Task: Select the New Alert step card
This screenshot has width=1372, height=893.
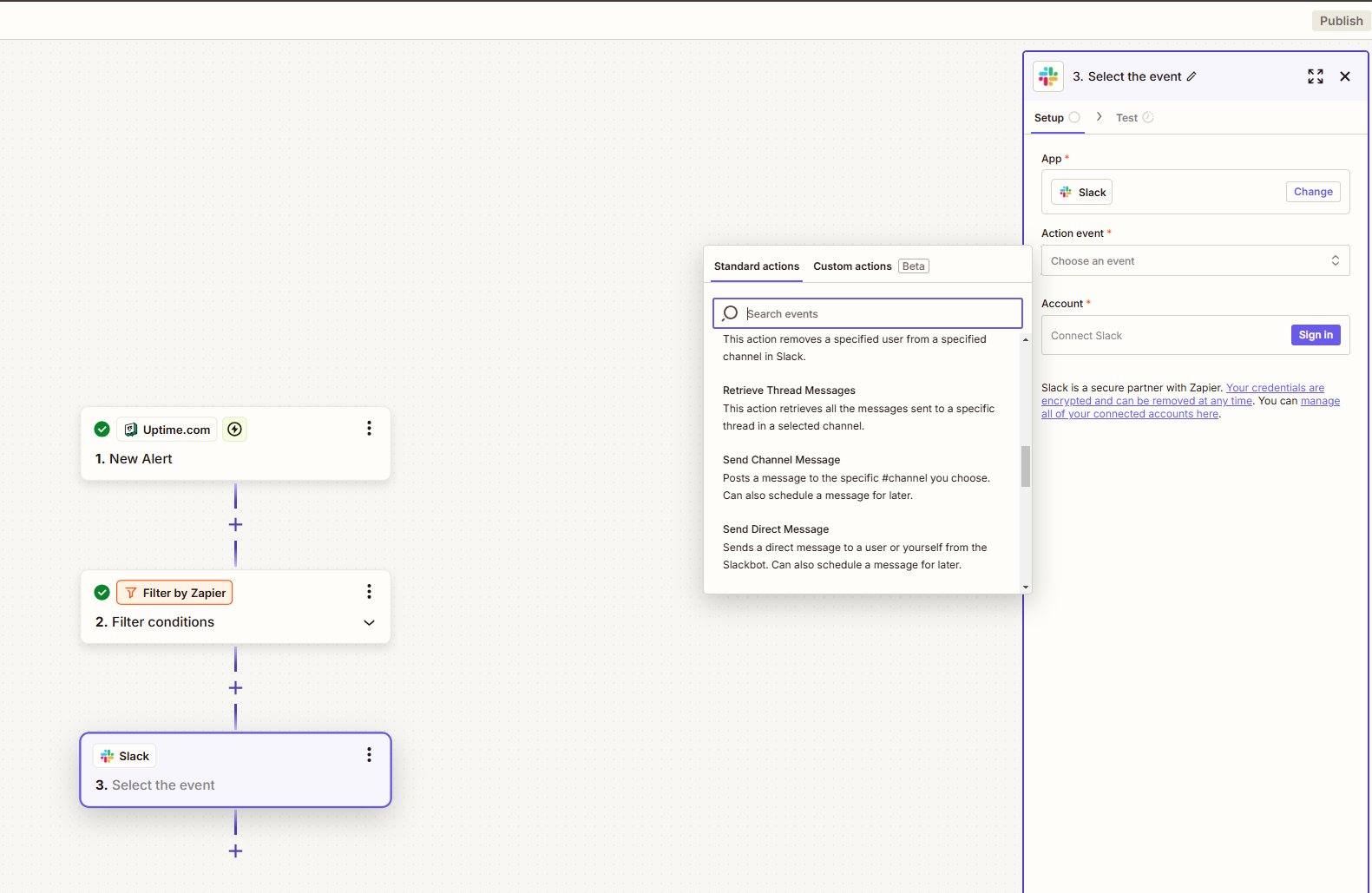Action: point(235,443)
